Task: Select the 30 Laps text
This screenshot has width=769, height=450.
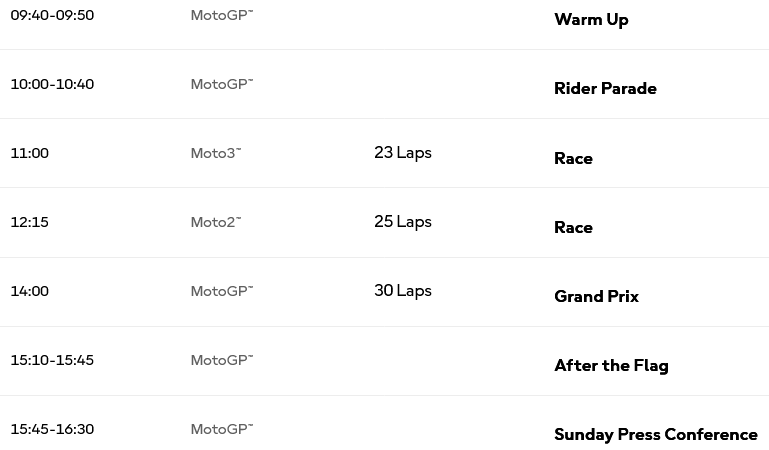Action: [403, 291]
